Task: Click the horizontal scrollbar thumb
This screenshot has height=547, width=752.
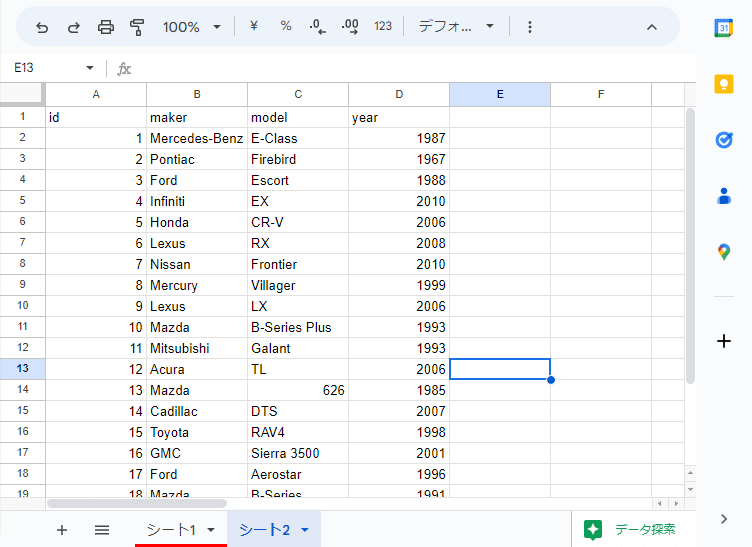Action: (137, 503)
